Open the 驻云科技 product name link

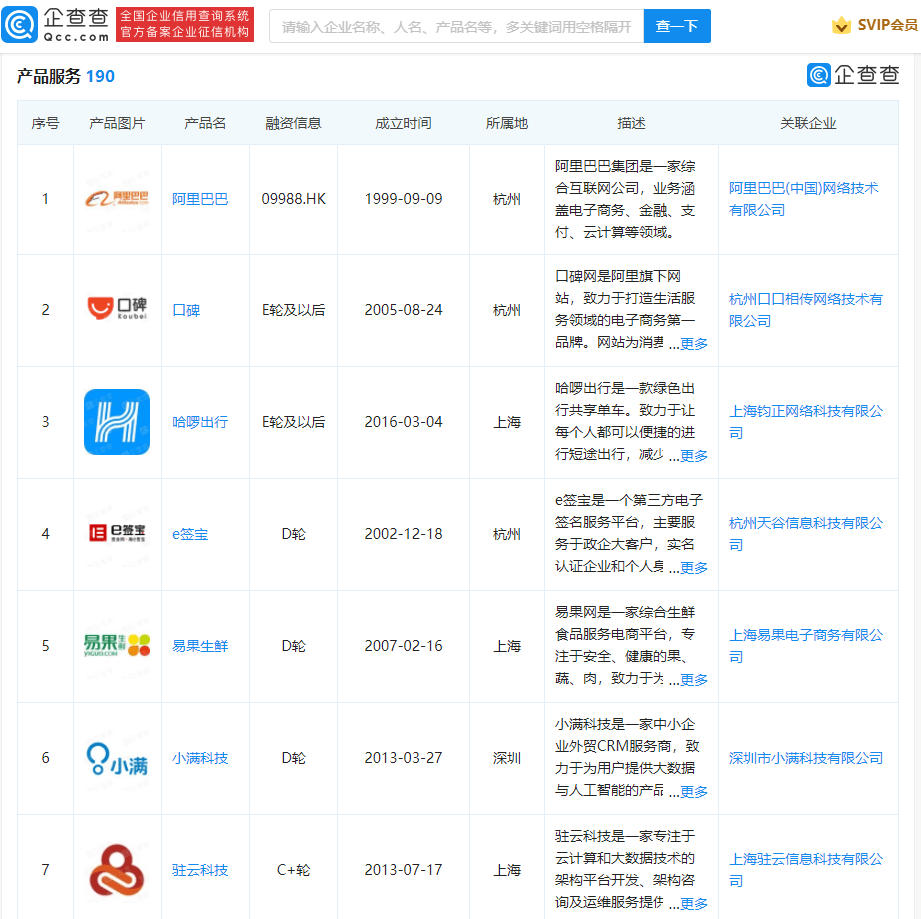pyautogui.click(x=200, y=870)
